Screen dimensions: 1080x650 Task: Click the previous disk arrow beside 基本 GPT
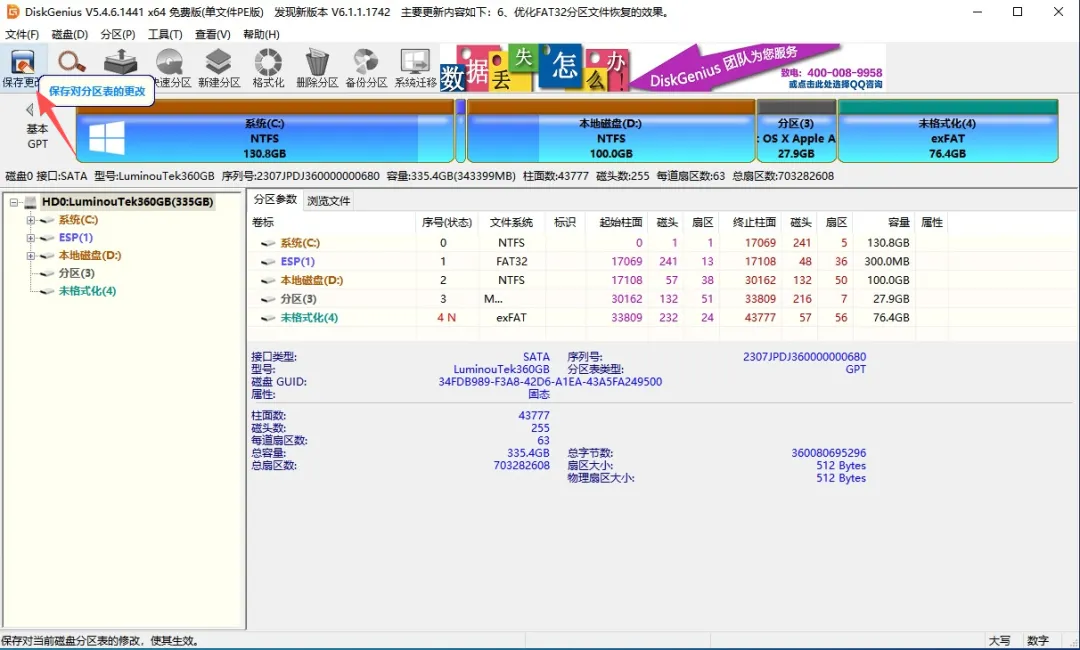coord(30,109)
